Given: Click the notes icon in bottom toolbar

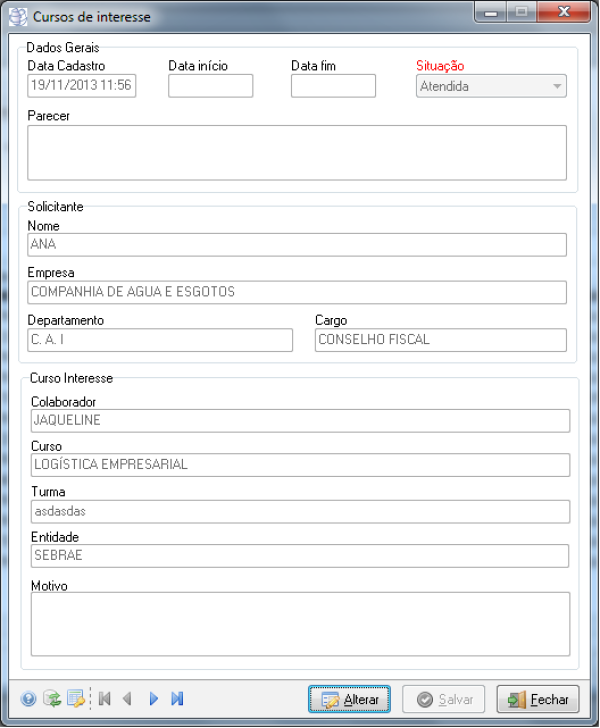Looking at the screenshot, I should click(x=76, y=699).
